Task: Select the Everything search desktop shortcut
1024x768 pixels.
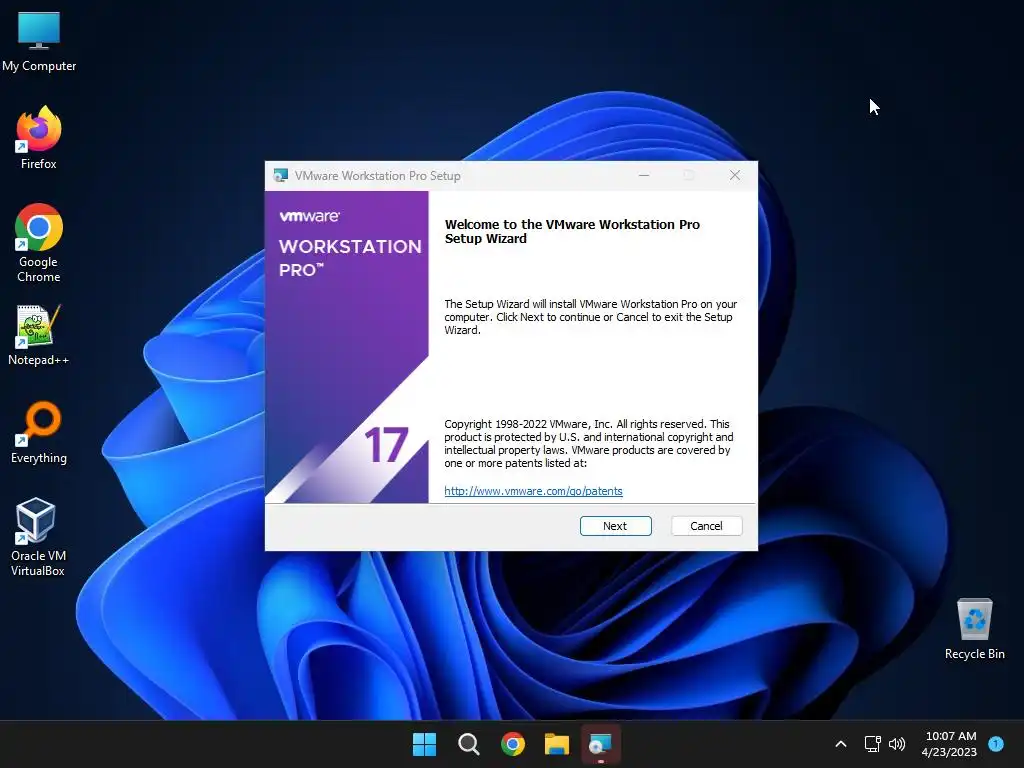Action: point(39,433)
